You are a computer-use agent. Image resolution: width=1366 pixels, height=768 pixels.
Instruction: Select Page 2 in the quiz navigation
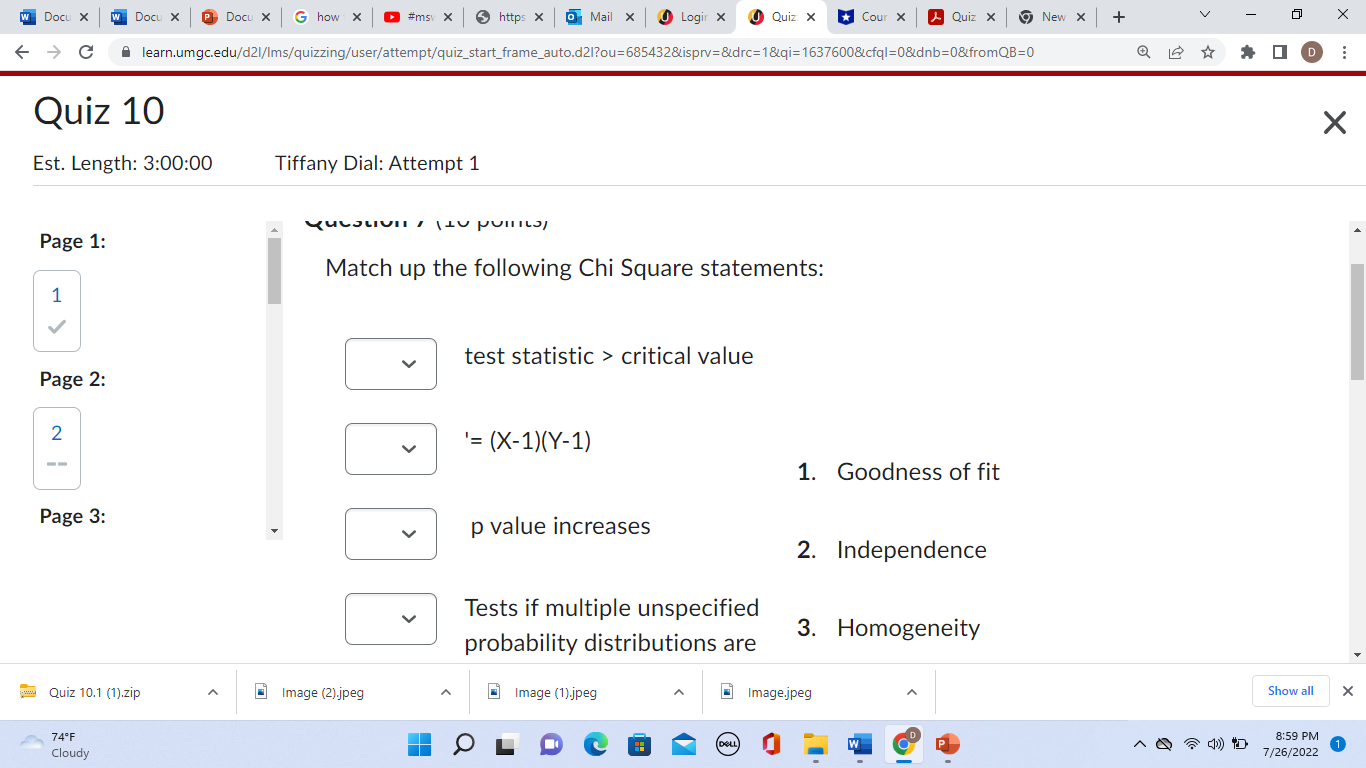click(56, 448)
